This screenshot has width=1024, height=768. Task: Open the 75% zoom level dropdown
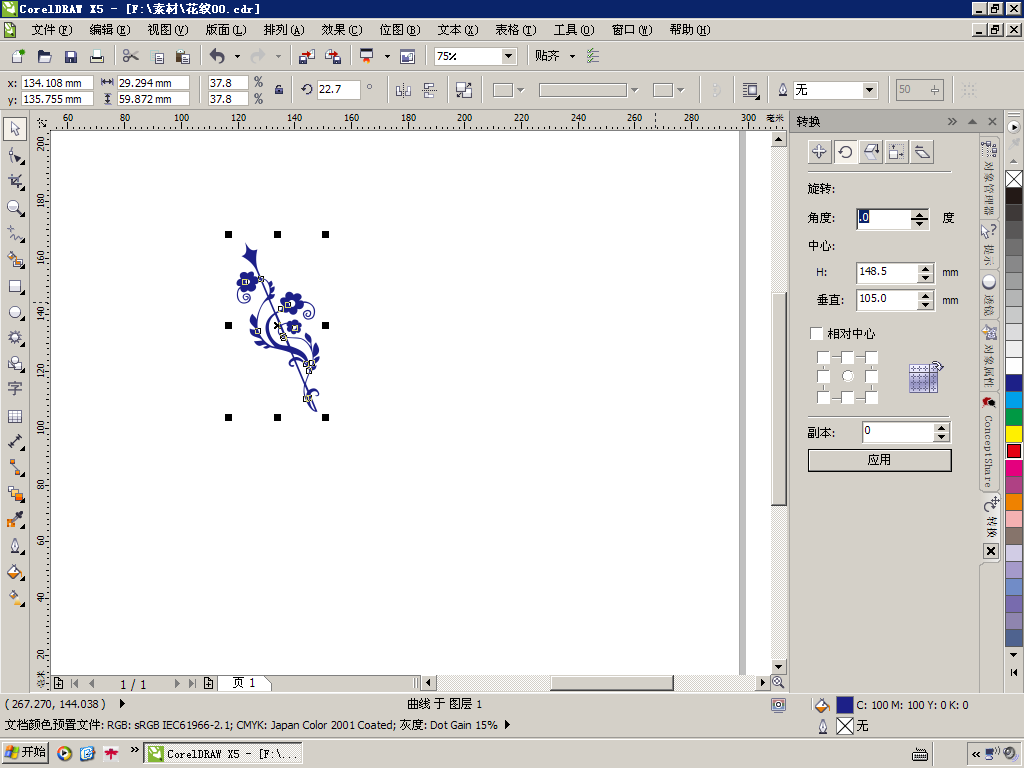coord(508,56)
